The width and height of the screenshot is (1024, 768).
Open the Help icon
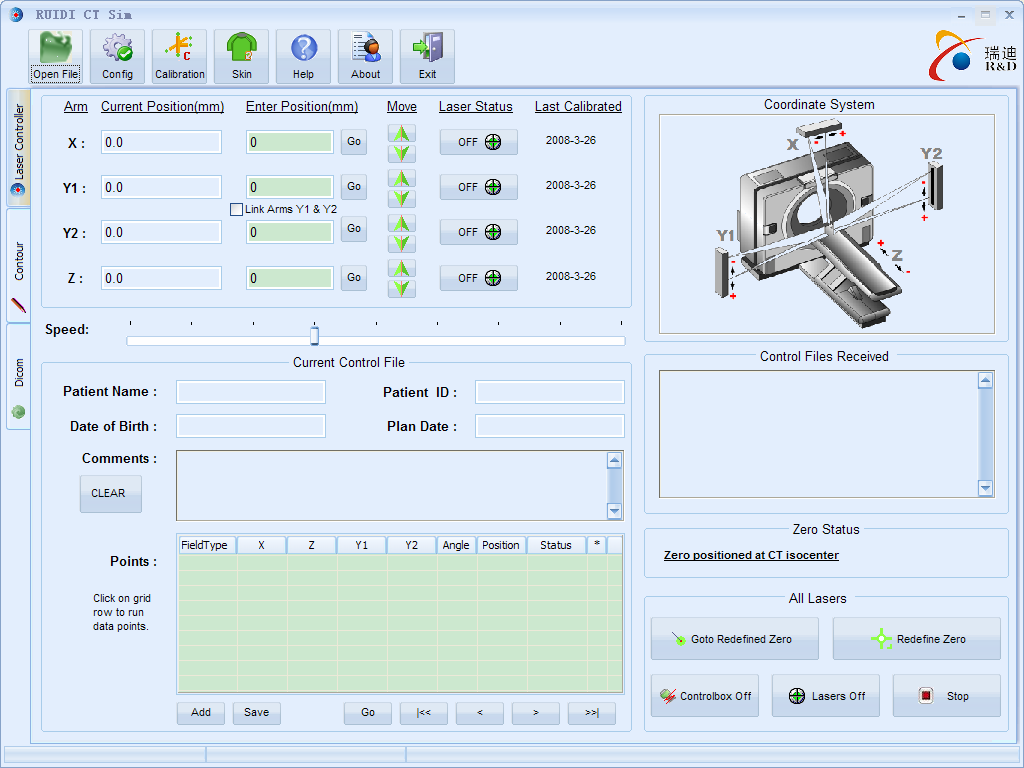(303, 56)
